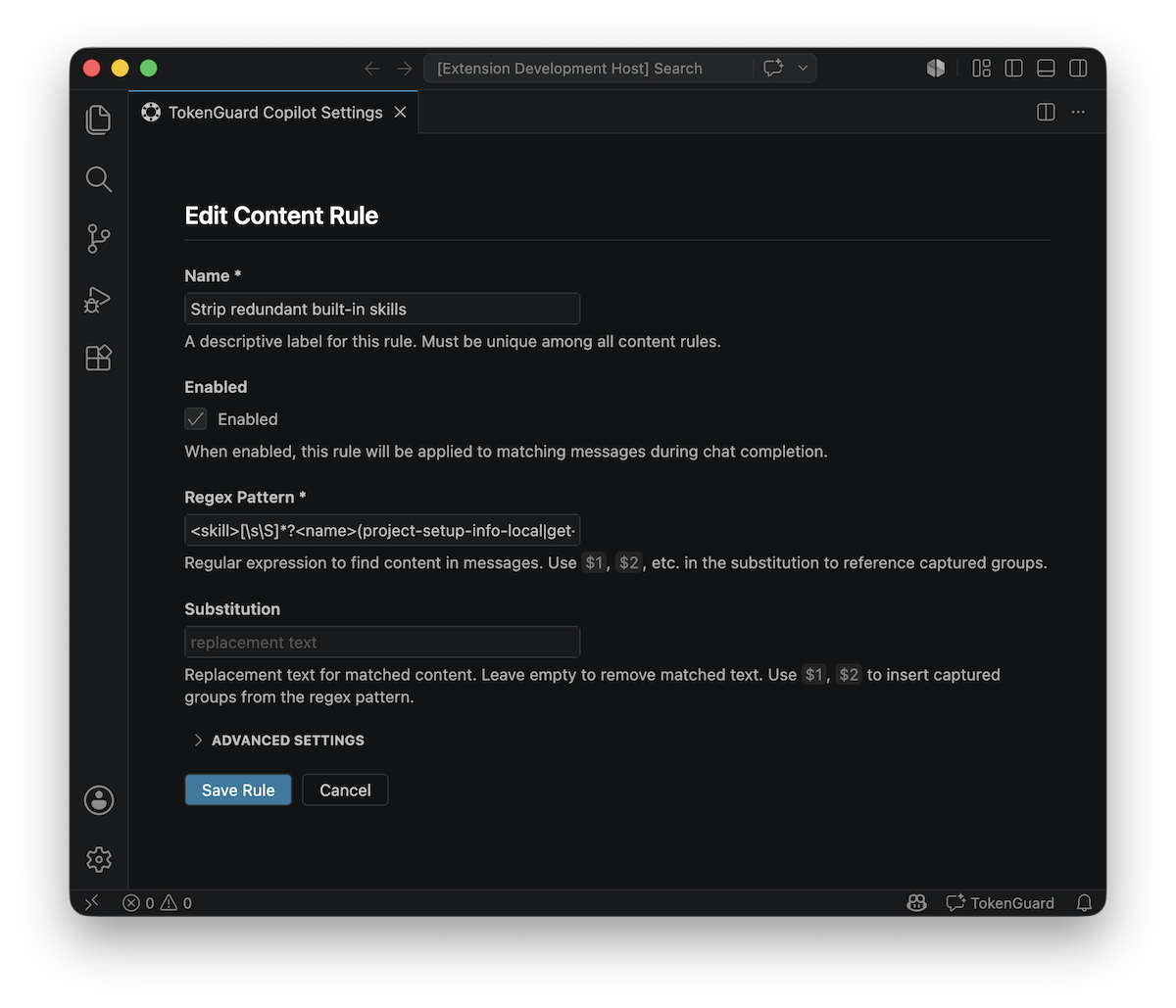
Task: Open Customize Layout icon
Action: pyautogui.click(x=981, y=69)
